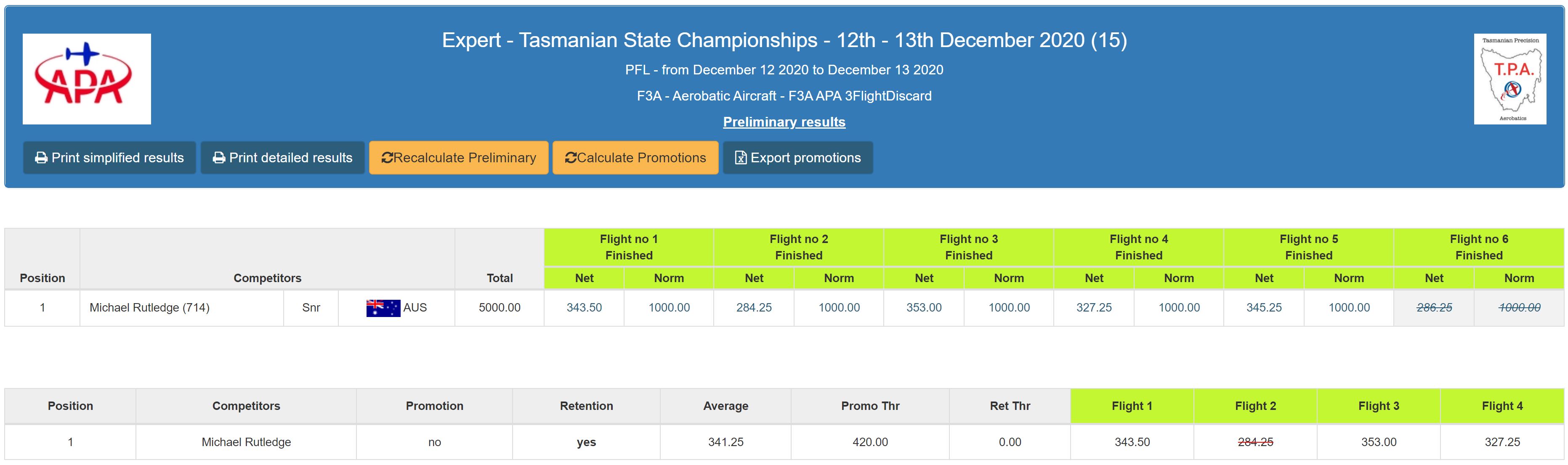Click the printer icon on detailed results
The width and height of the screenshot is (1568, 465).
(x=219, y=158)
